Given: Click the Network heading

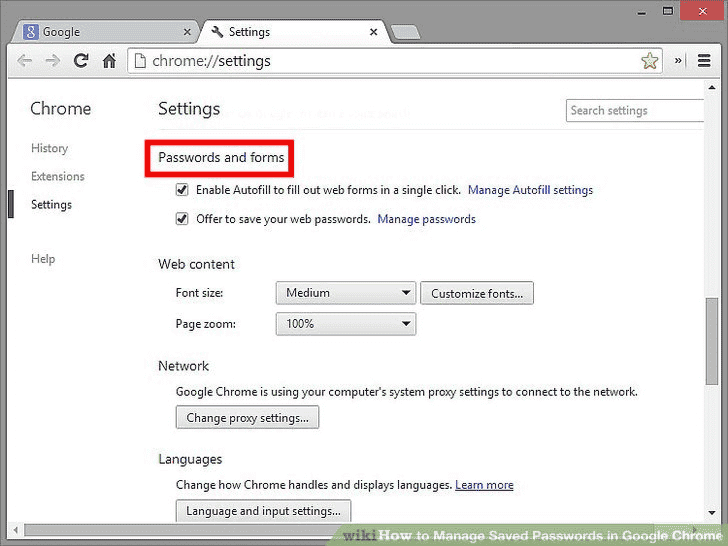Looking at the screenshot, I should 183,366.
